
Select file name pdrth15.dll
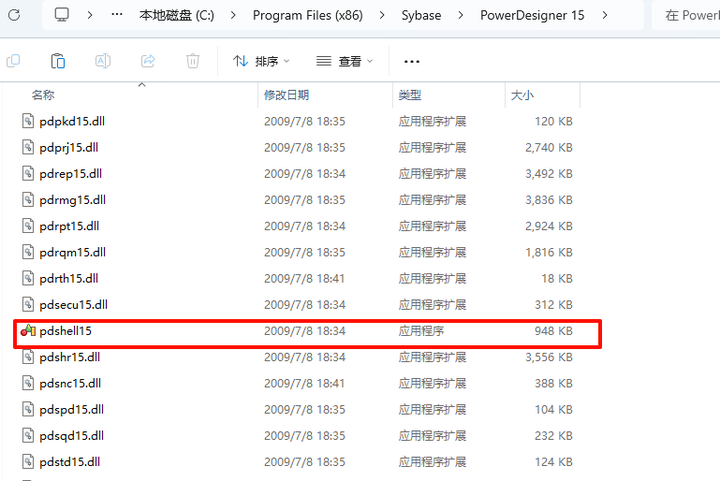click(x=69, y=279)
